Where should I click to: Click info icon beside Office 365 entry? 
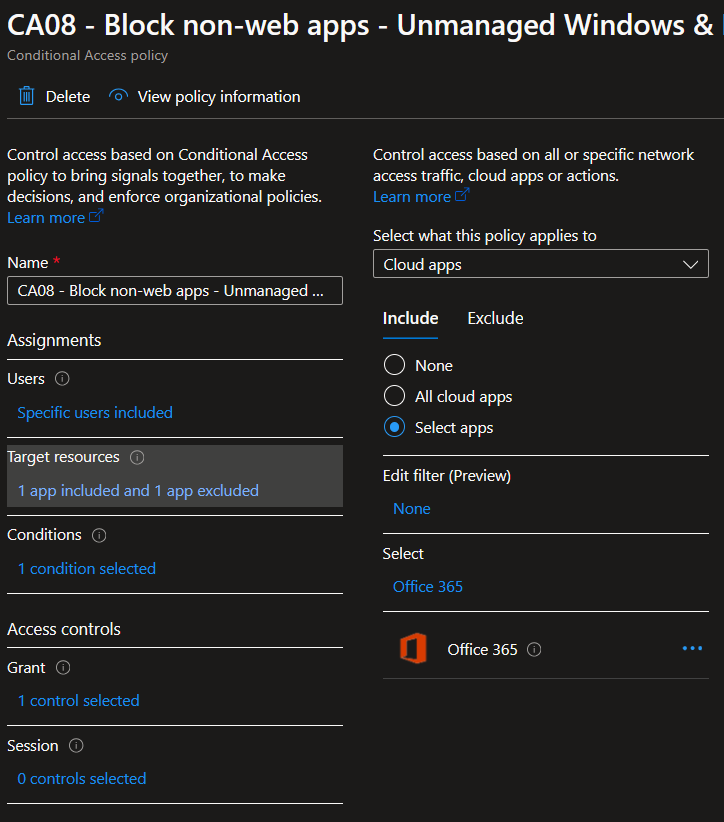[534, 649]
